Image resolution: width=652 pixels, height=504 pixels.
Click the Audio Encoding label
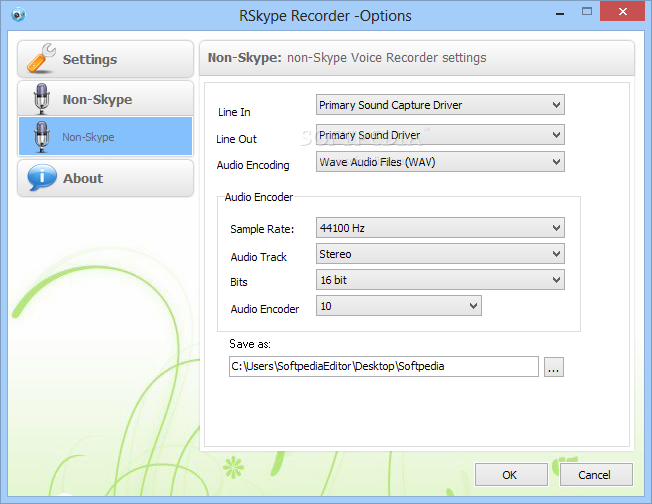[253, 165]
